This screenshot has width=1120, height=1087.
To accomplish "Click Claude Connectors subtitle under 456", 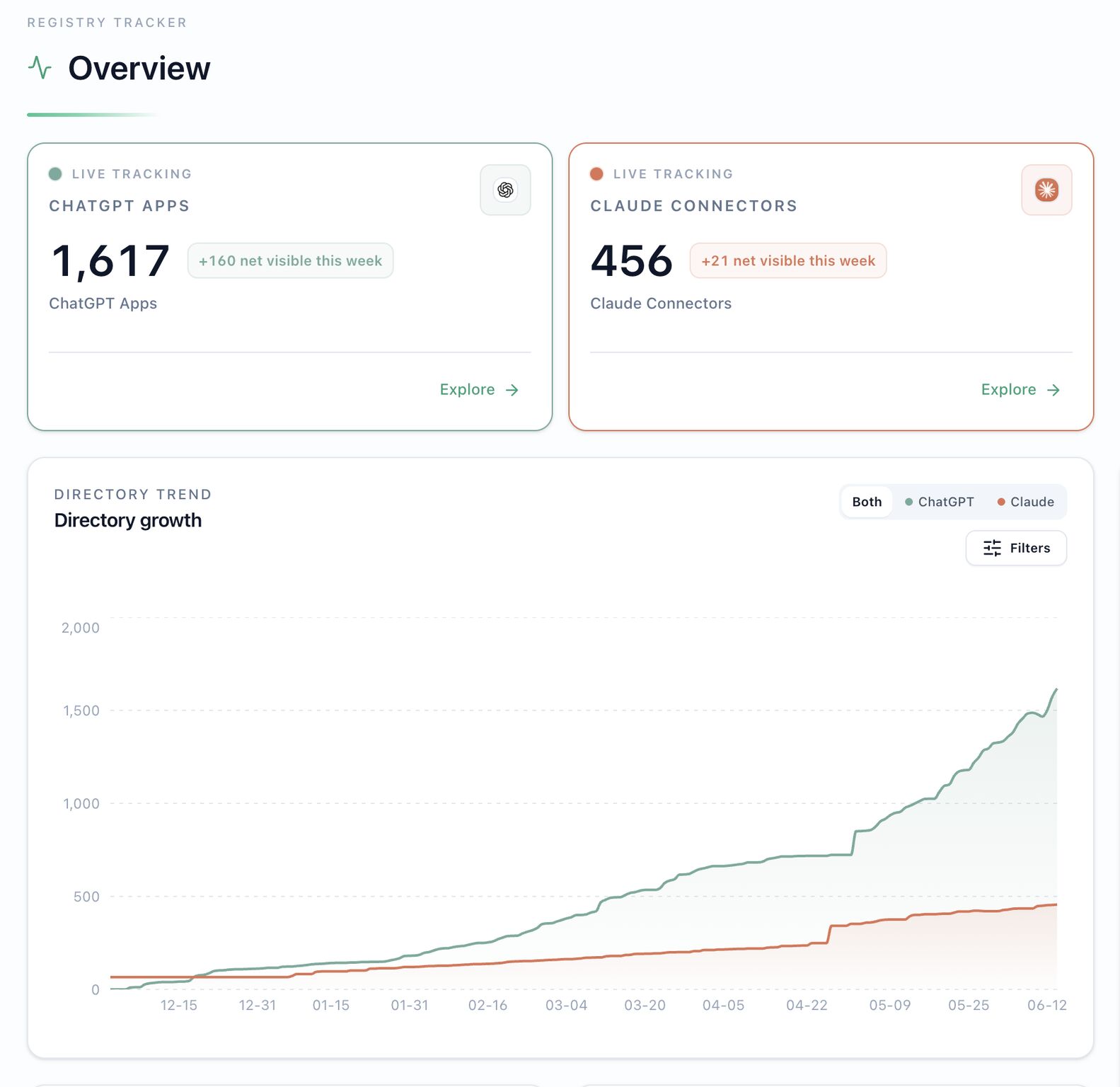I will coord(661,304).
